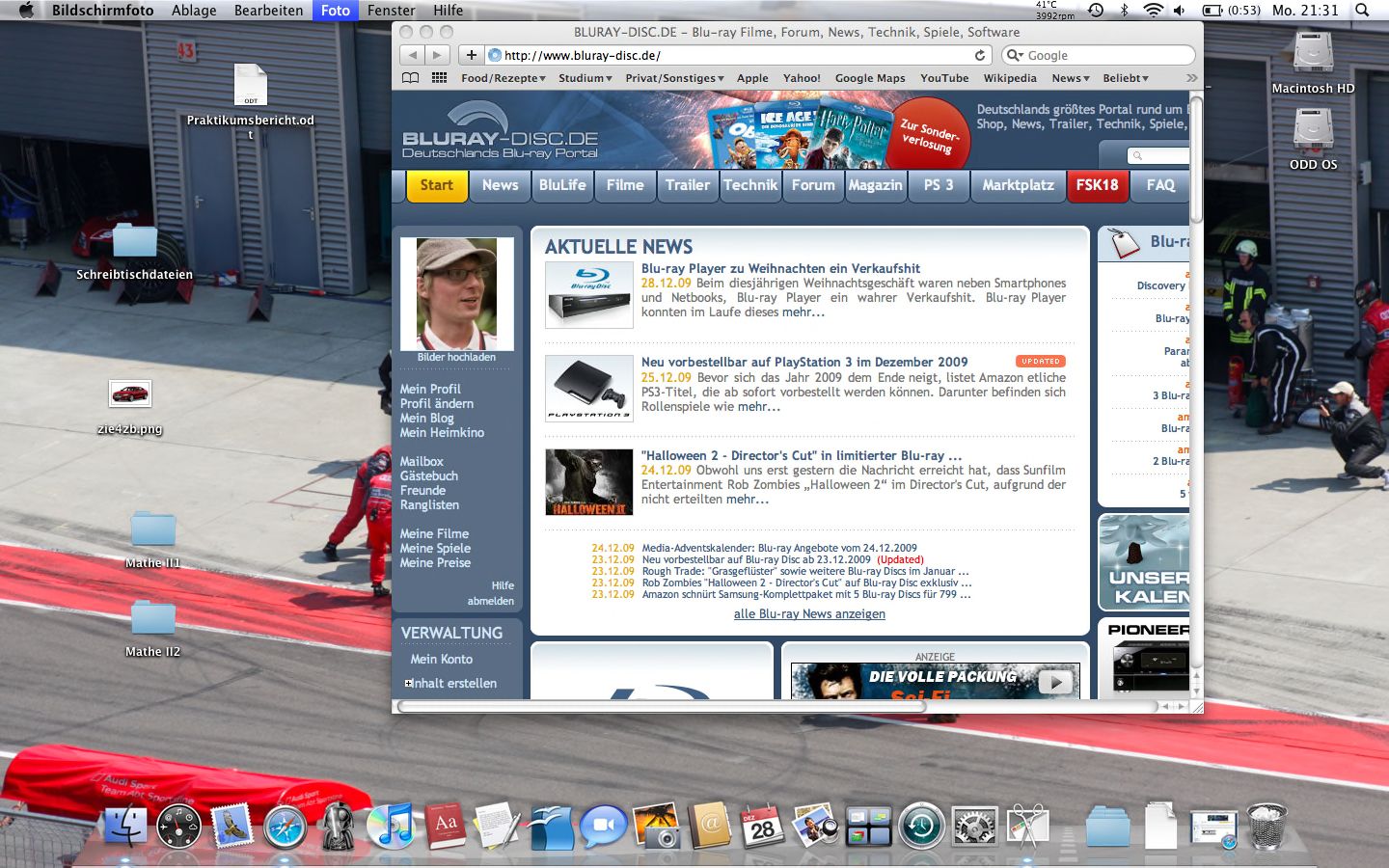
Task: Open Spotlight search magnifier in menu bar
Action: click(x=1362, y=10)
